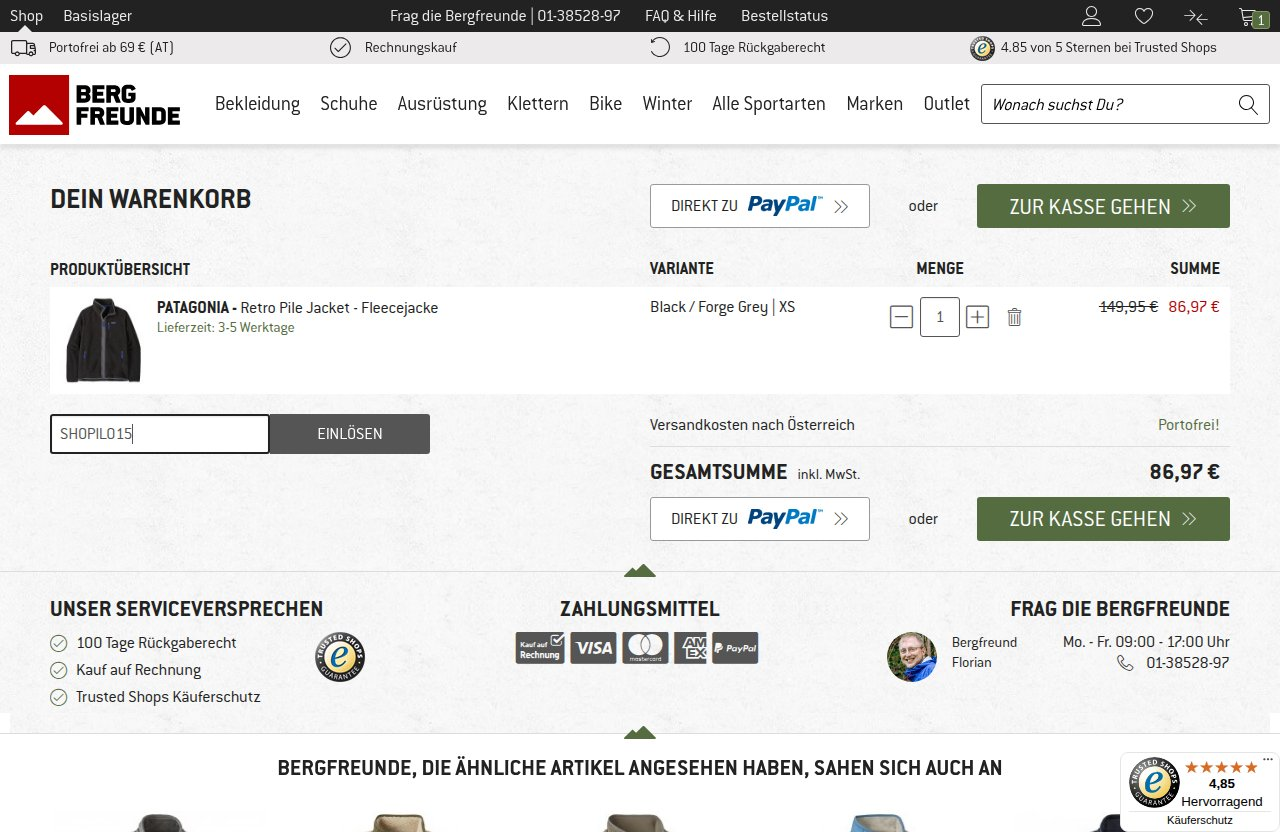Click the Black / Forge Grey | XS variant text

point(723,307)
